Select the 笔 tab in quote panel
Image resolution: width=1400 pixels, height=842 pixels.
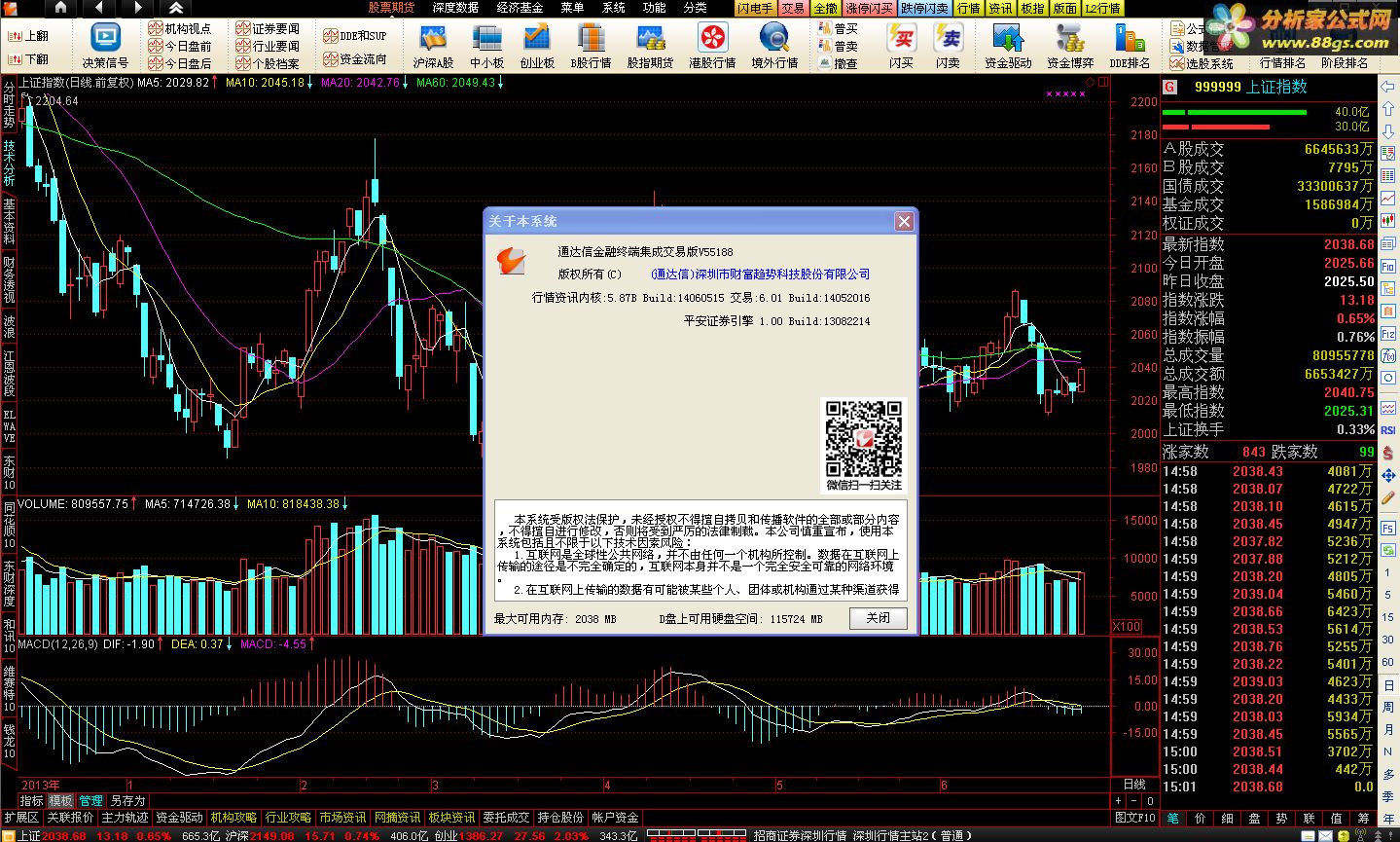(1173, 819)
